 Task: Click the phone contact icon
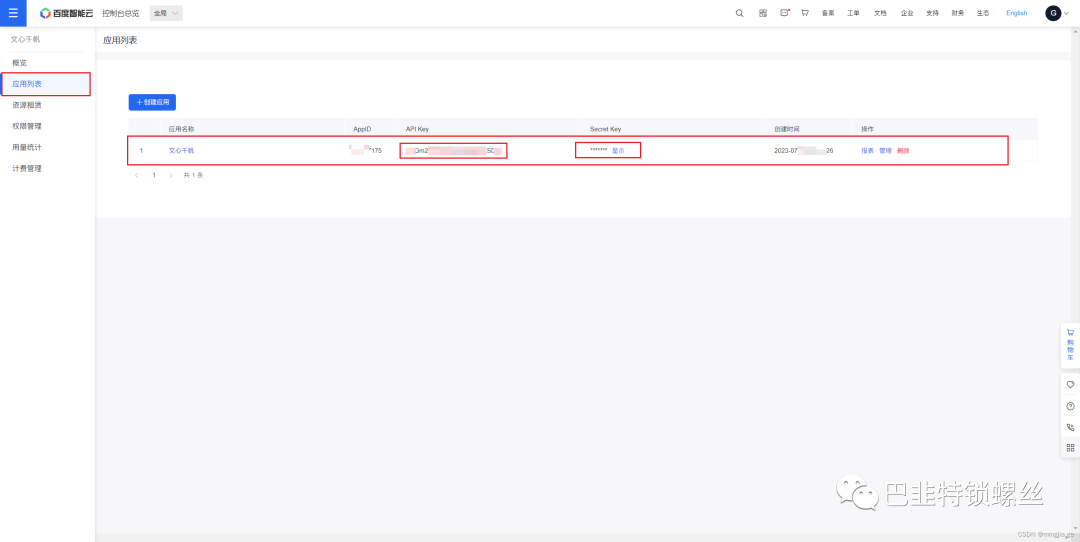[1070, 427]
